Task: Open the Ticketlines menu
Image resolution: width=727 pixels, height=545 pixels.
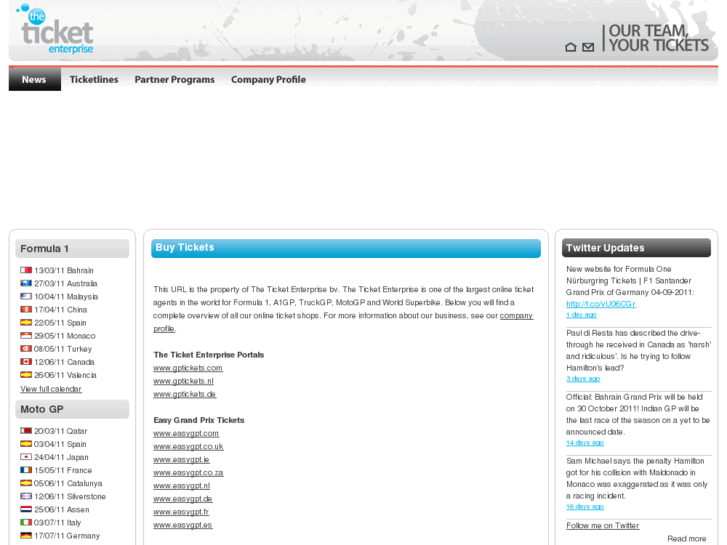Action: 94,79
